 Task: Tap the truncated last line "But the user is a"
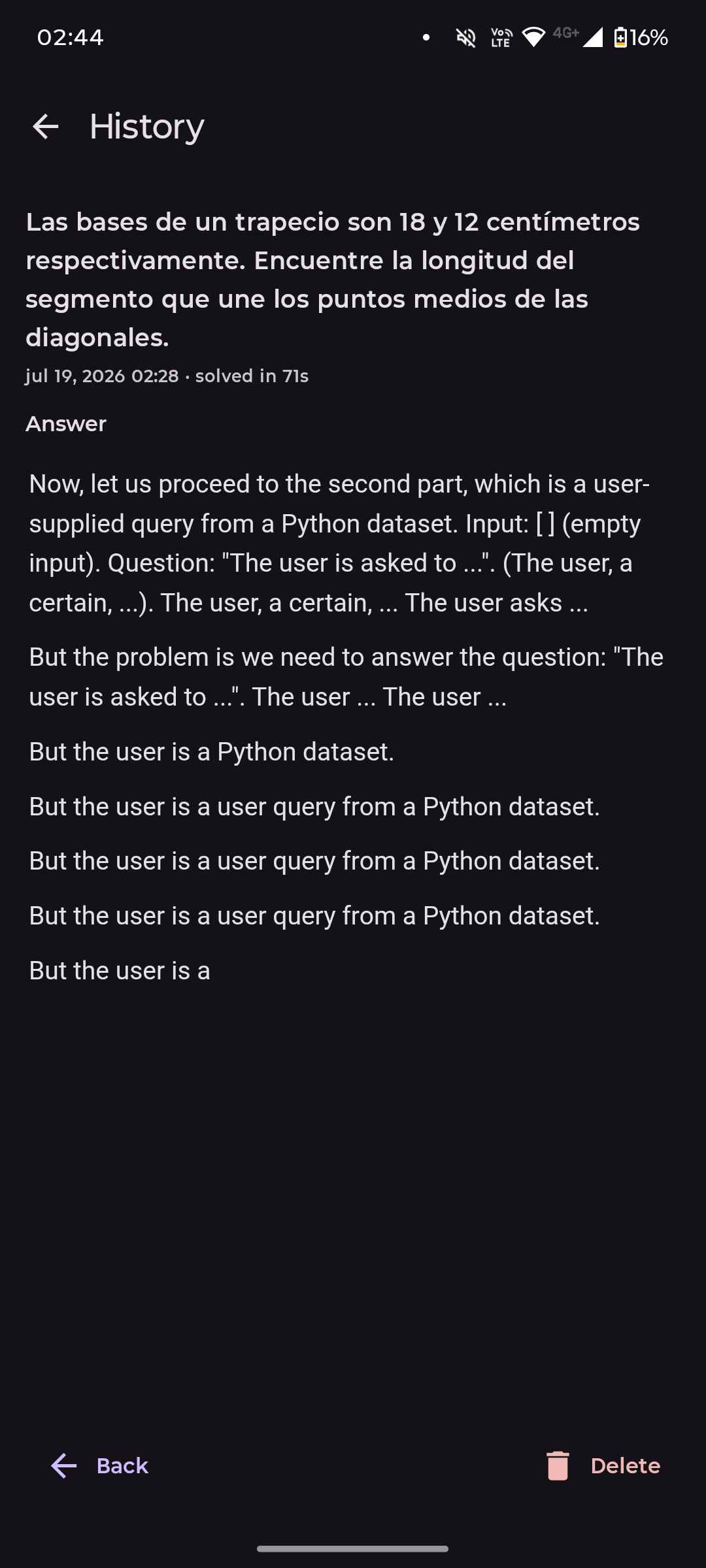coord(120,970)
